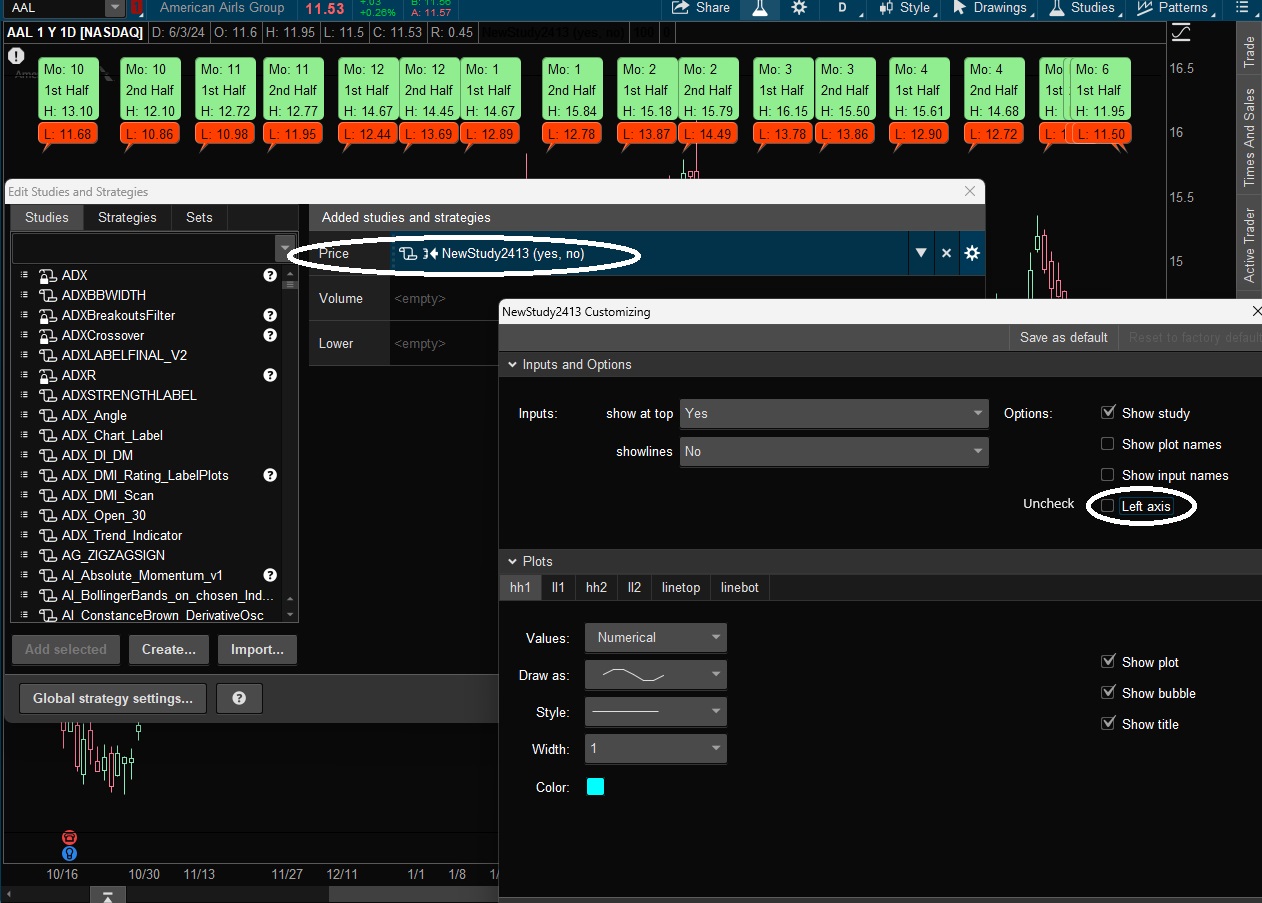Select the hh2 plot tab
The width and height of the screenshot is (1262, 903).
[596, 587]
